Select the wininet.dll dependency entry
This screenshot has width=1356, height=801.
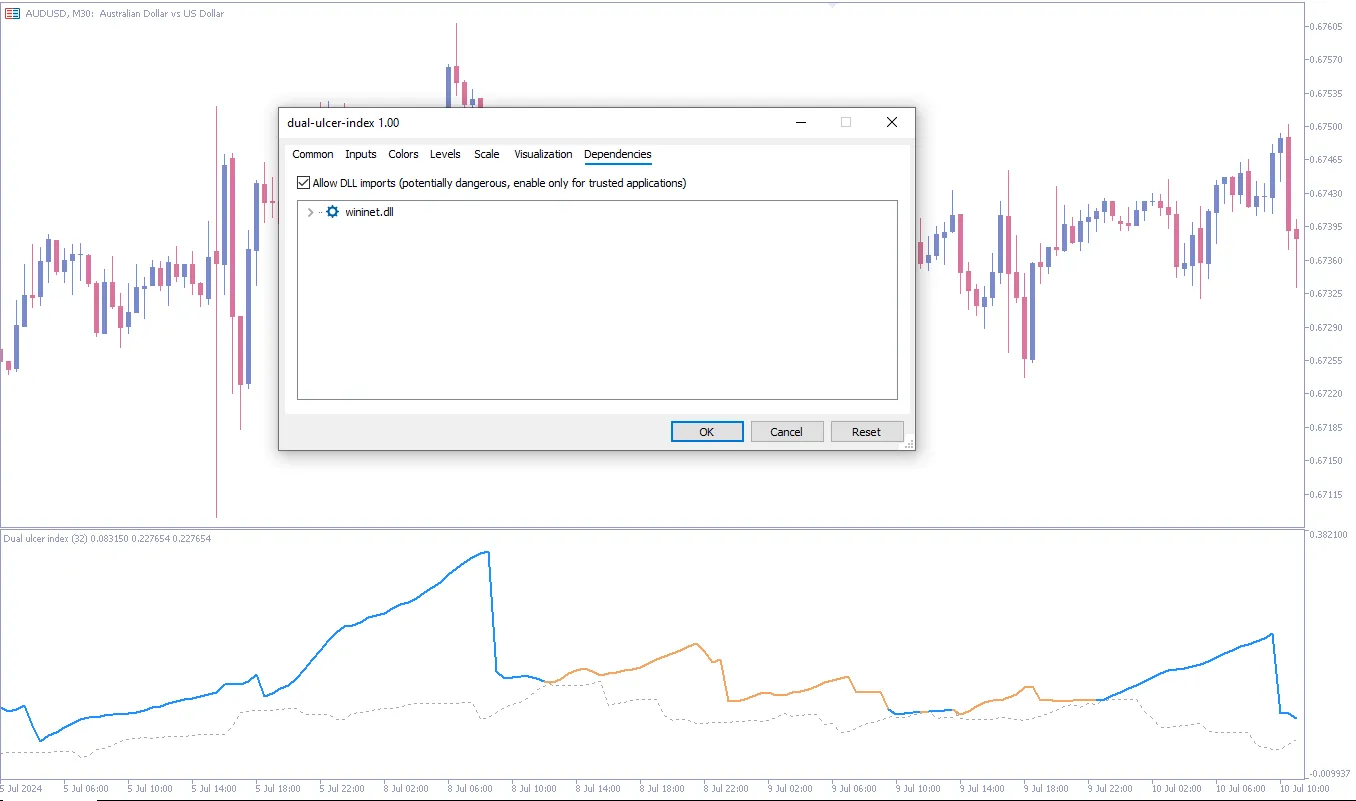369,212
